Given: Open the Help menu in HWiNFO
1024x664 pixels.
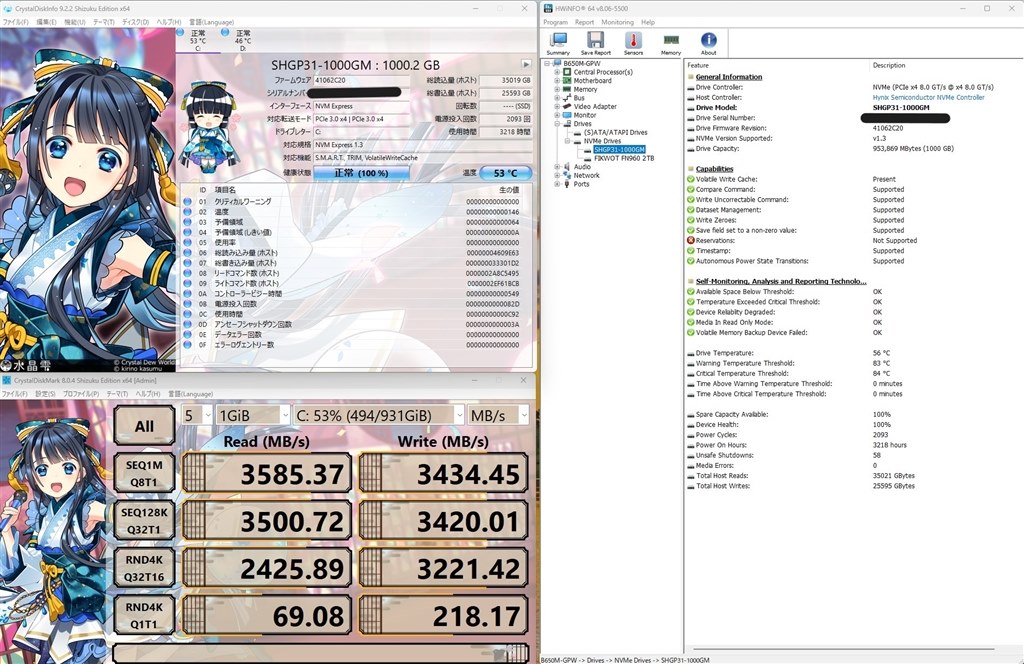Looking at the screenshot, I should pos(648,22).
